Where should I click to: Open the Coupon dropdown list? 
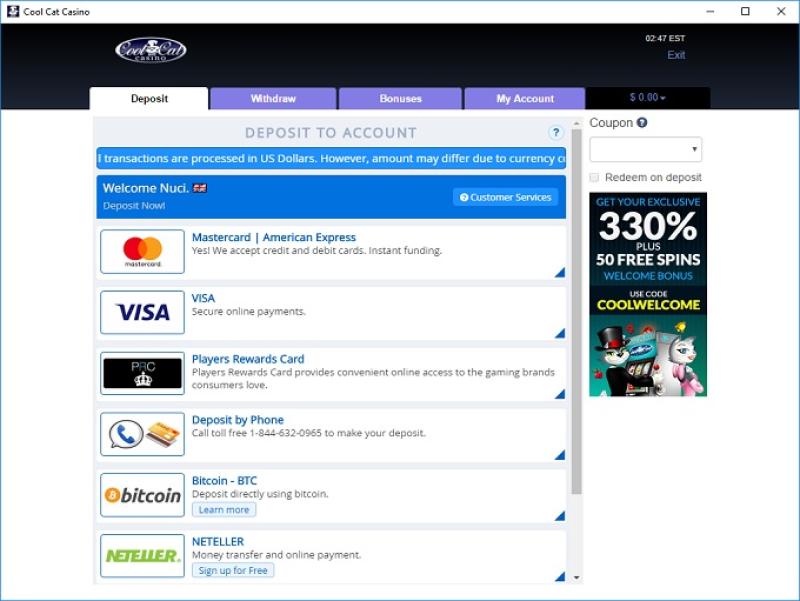[646, 150]
